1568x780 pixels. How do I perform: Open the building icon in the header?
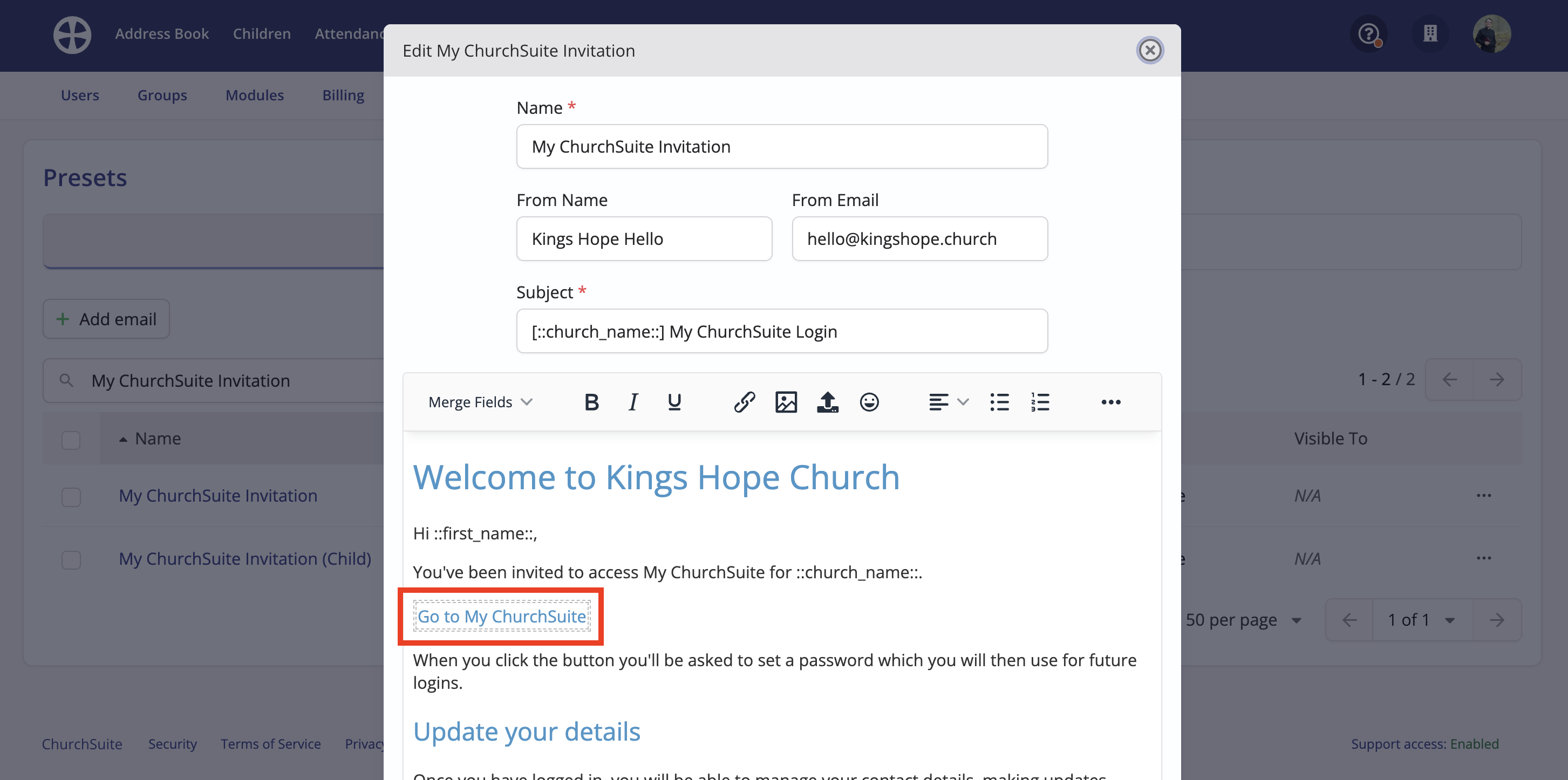[1430, 33]
